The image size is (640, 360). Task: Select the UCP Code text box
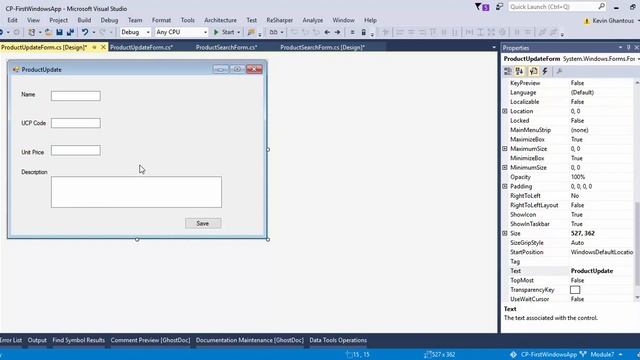click(76, 123)
